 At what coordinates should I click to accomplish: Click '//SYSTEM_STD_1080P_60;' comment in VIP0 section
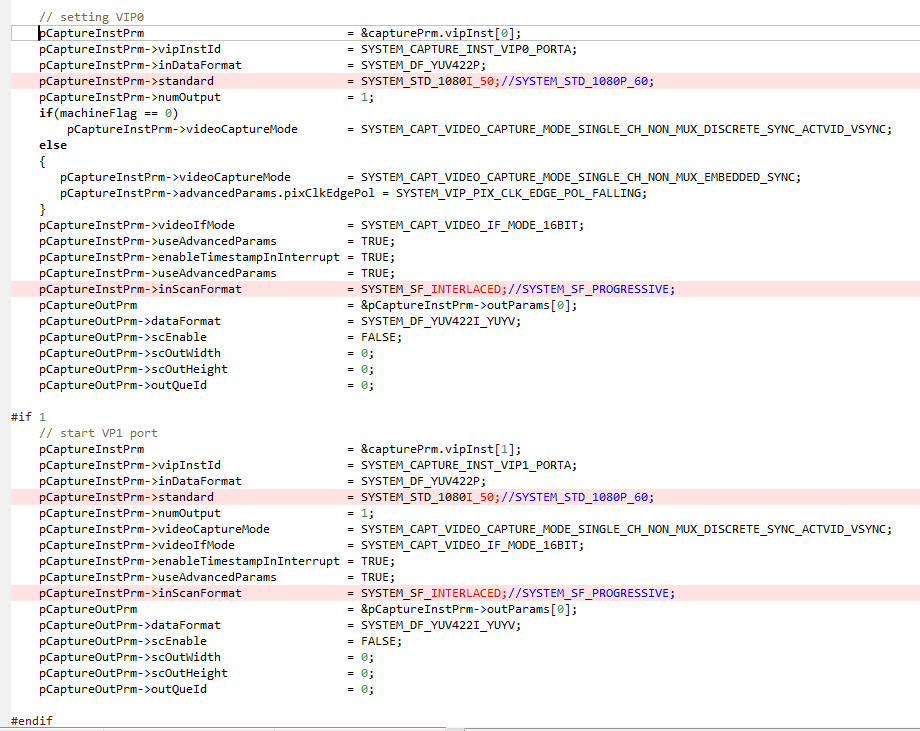pos(577,81)
